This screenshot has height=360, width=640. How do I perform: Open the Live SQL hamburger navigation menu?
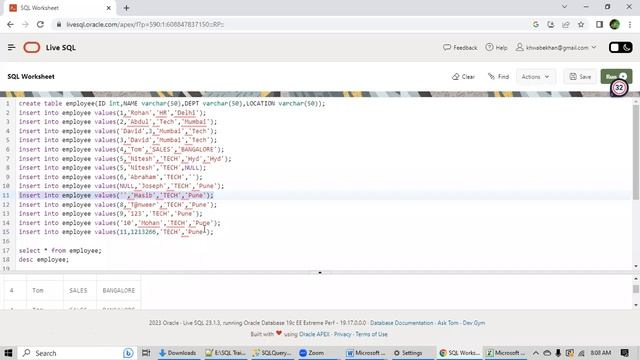point(11,47)
